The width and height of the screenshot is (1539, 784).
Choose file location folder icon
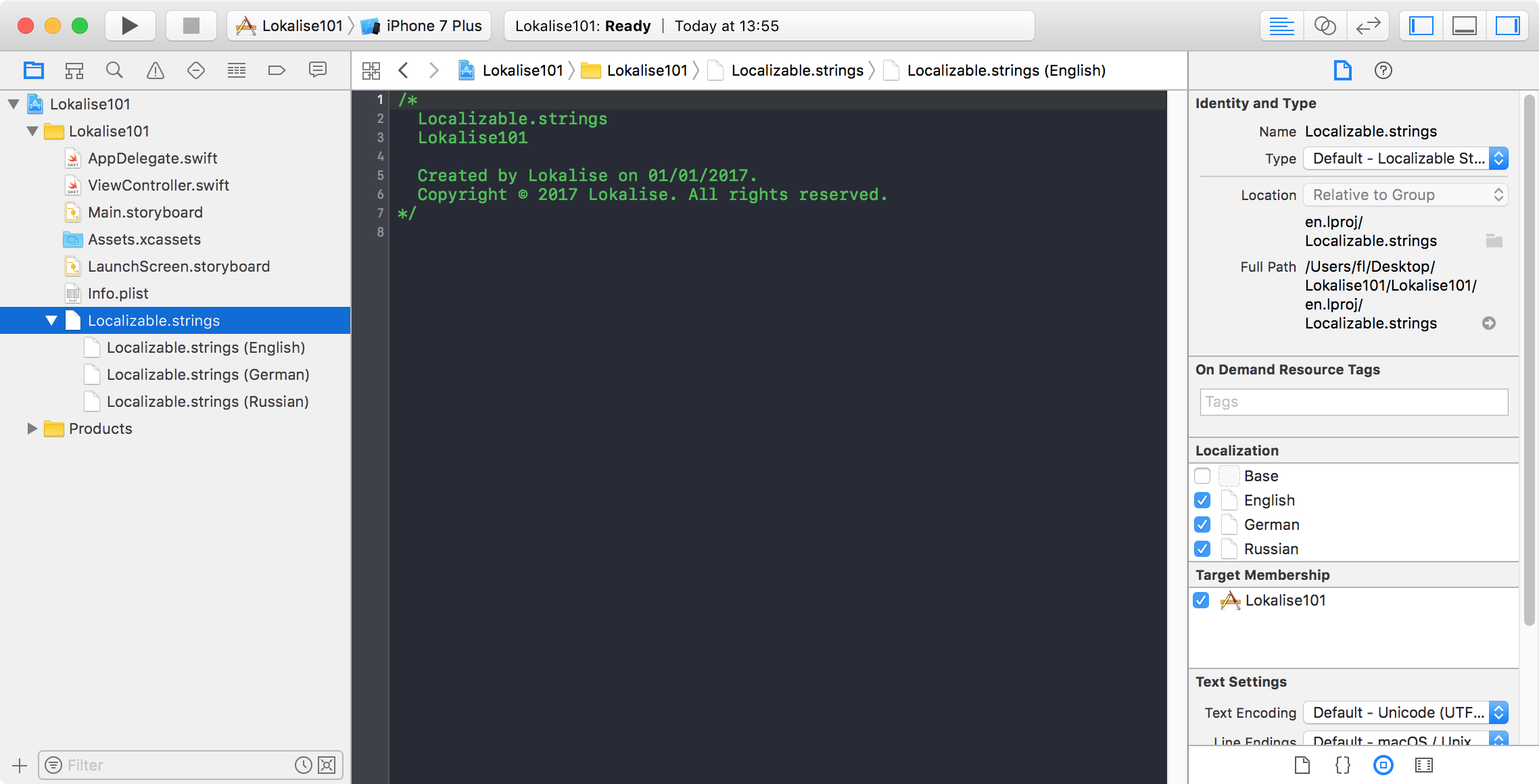tap(1494, 241)
